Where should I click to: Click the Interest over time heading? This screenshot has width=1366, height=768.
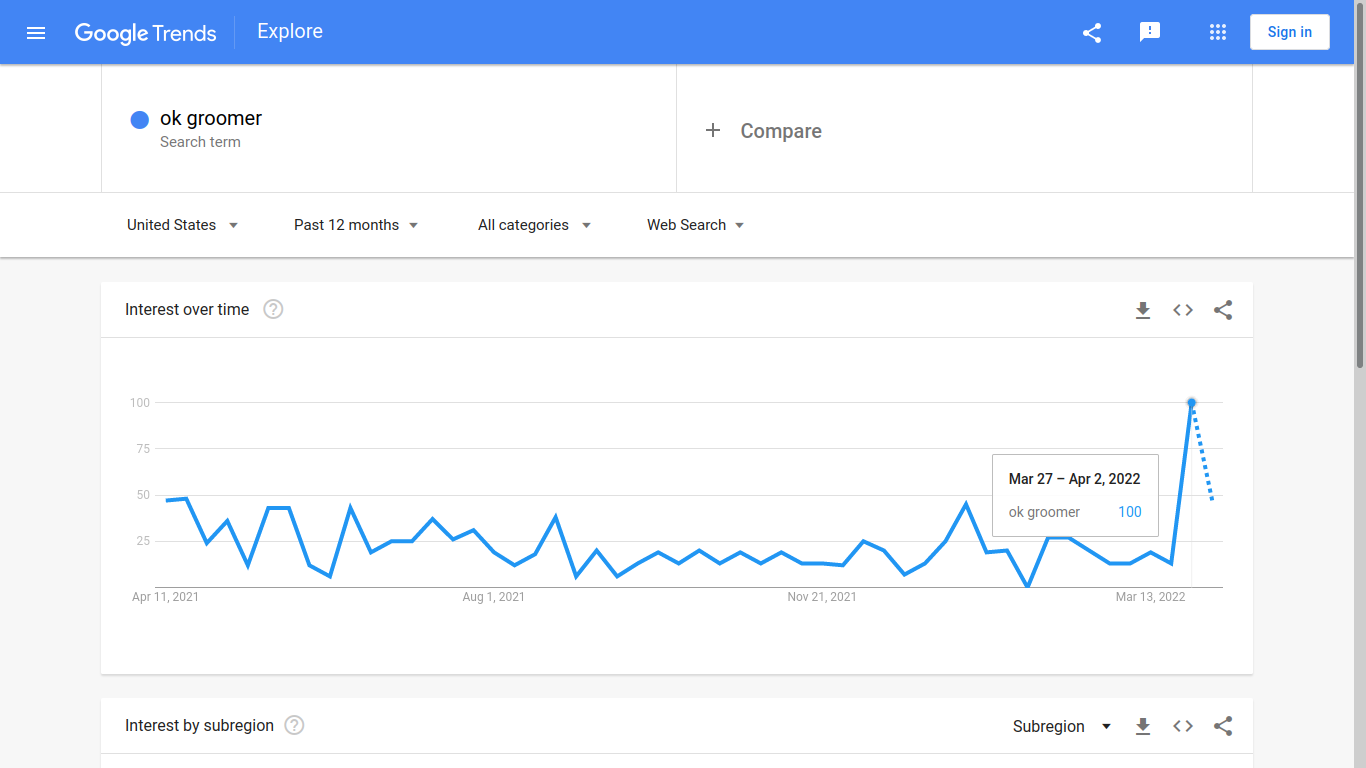(x=187, y=310)
